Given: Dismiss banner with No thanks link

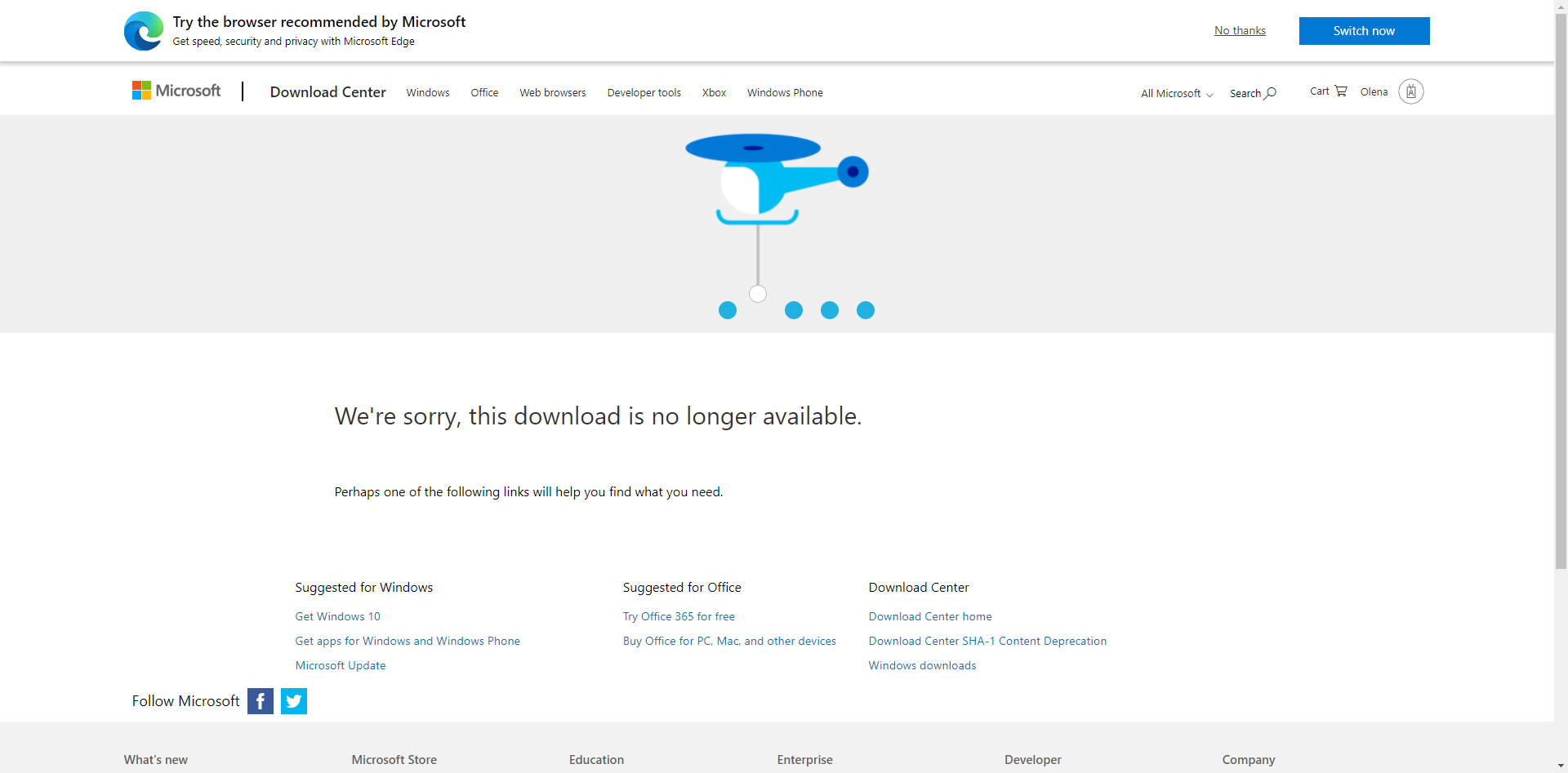Looking at the screenshot, I should click(1240, 31).
